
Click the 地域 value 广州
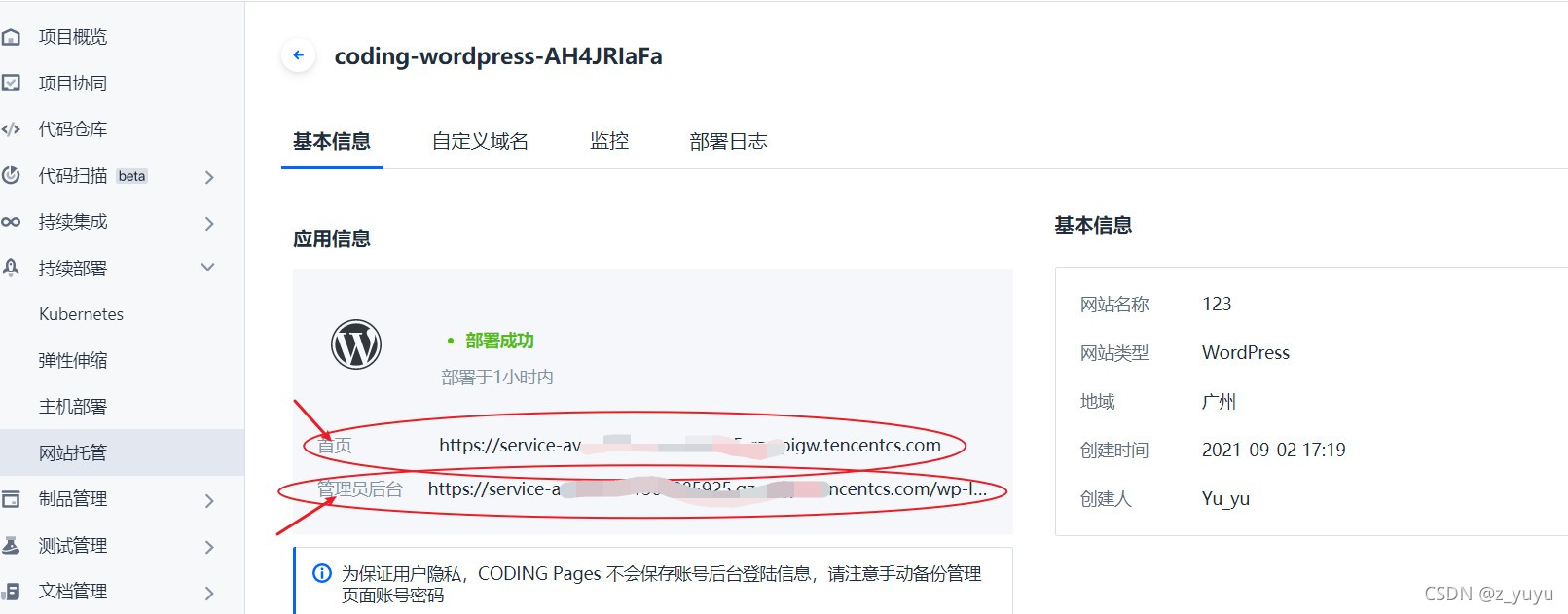(x=1219, y=401)
